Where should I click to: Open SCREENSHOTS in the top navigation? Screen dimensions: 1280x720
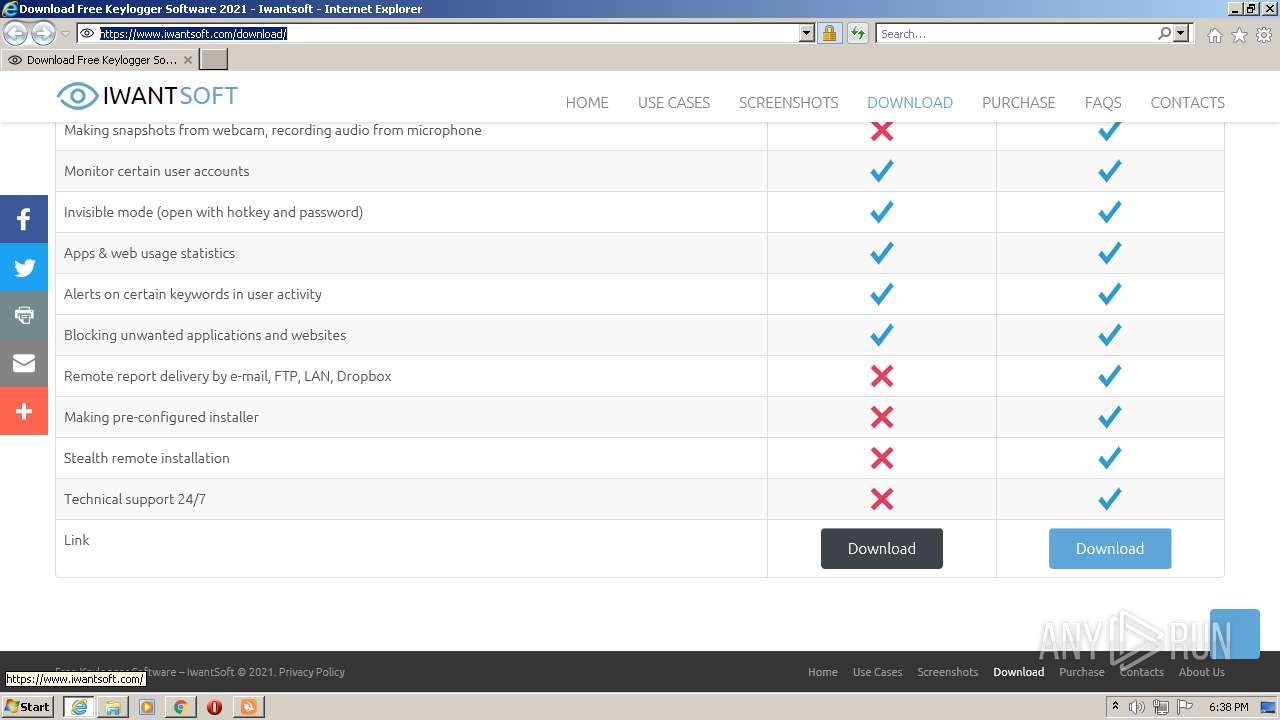pyautogui.click(x=789, y=102)
